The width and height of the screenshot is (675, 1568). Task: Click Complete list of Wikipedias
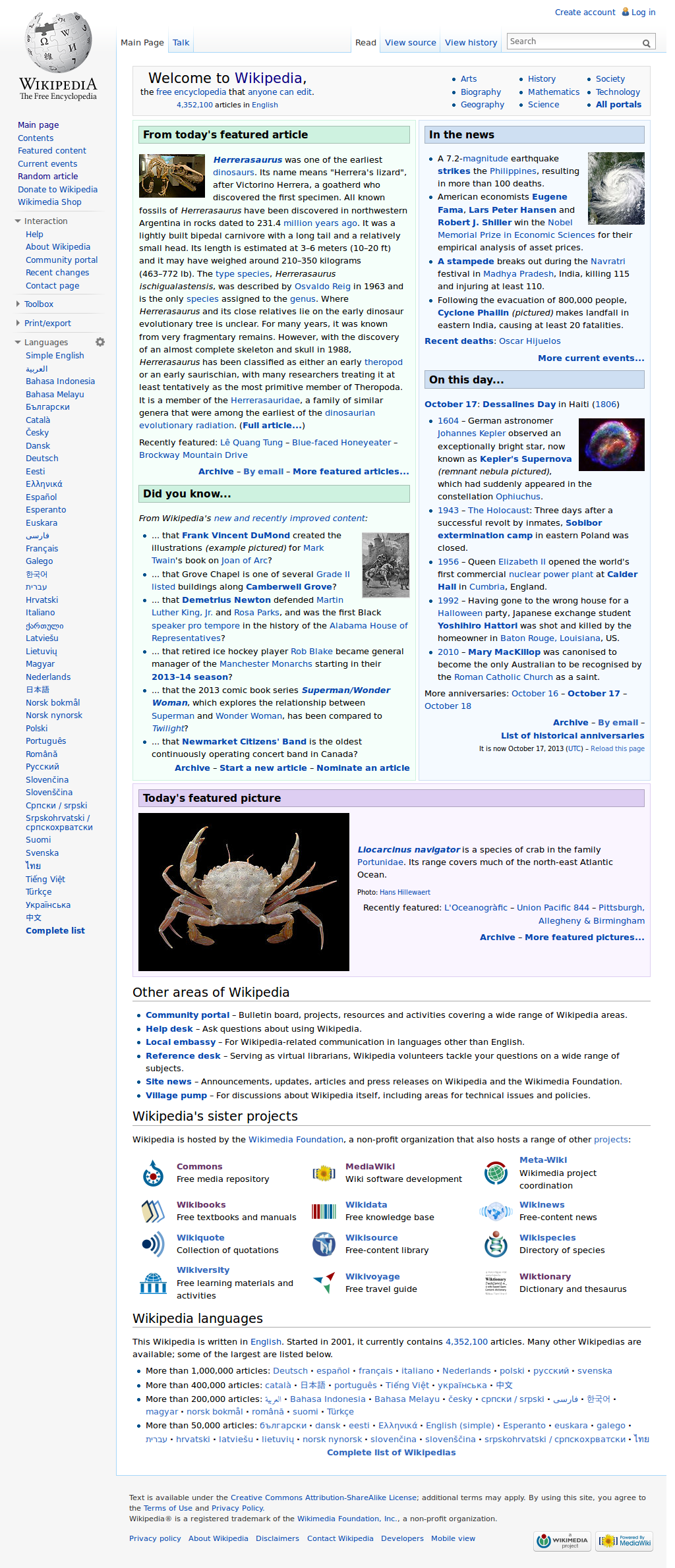(392, 1453)
